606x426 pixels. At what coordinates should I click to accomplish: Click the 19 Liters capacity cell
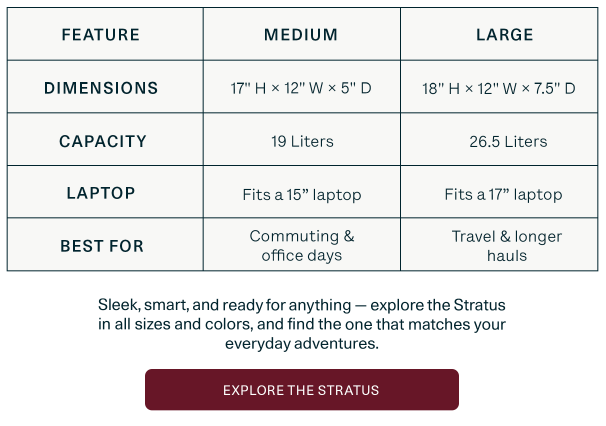click(x=302, y=142)
